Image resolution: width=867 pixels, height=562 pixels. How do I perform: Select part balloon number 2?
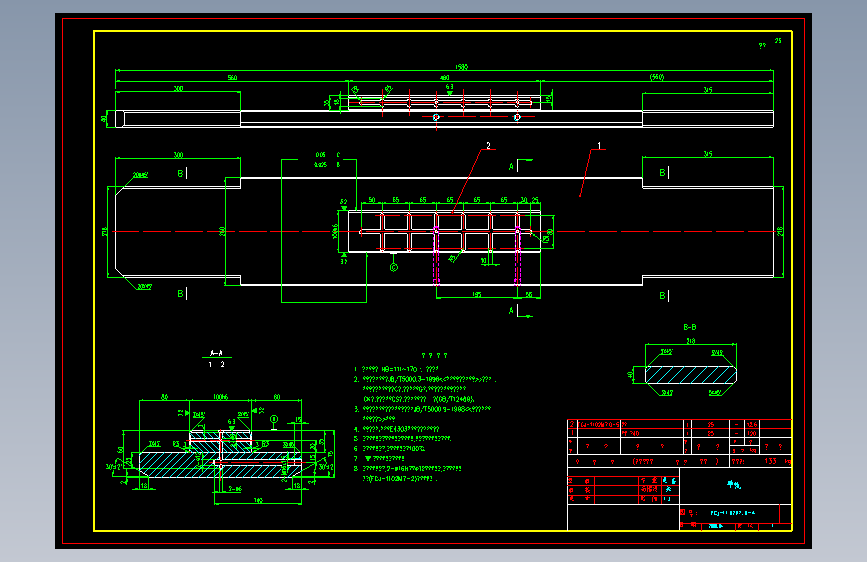click(x=488, y=145)
